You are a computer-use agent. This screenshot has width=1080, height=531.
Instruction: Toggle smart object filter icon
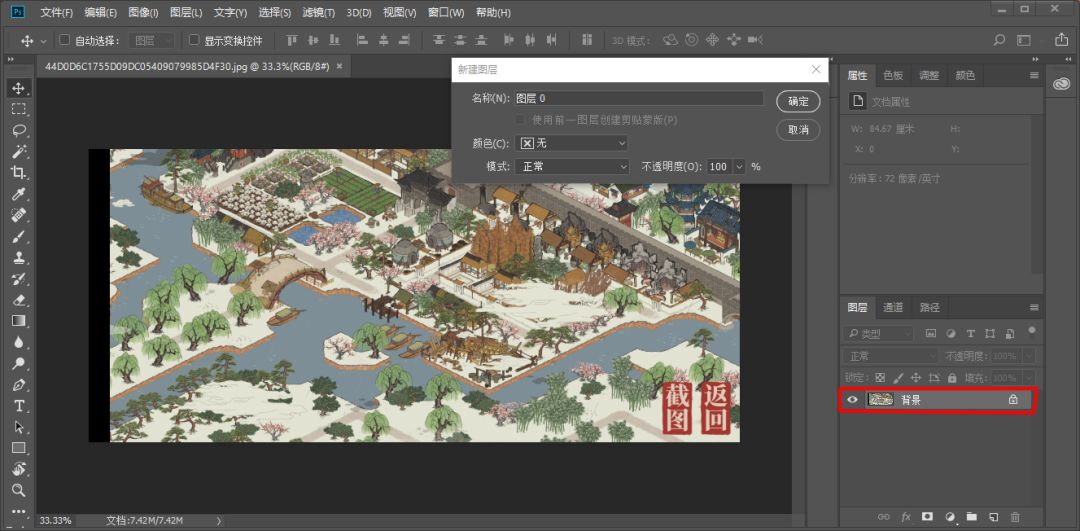tap(1010, 333)
